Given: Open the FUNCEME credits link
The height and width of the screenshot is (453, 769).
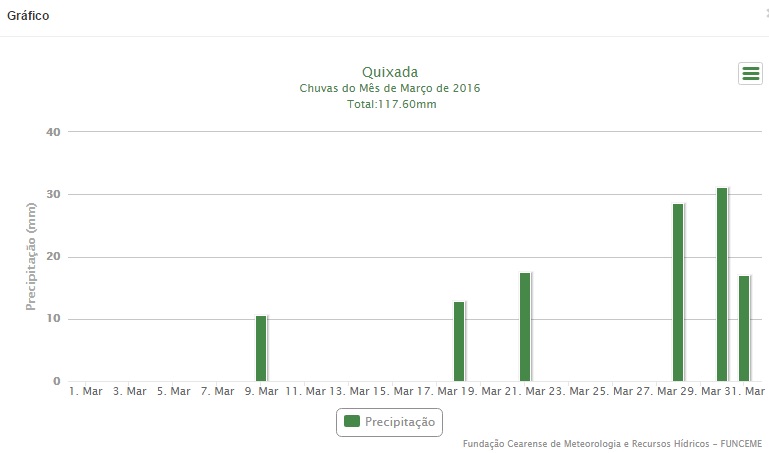Looking at the screenshot, I should [612, 444].
